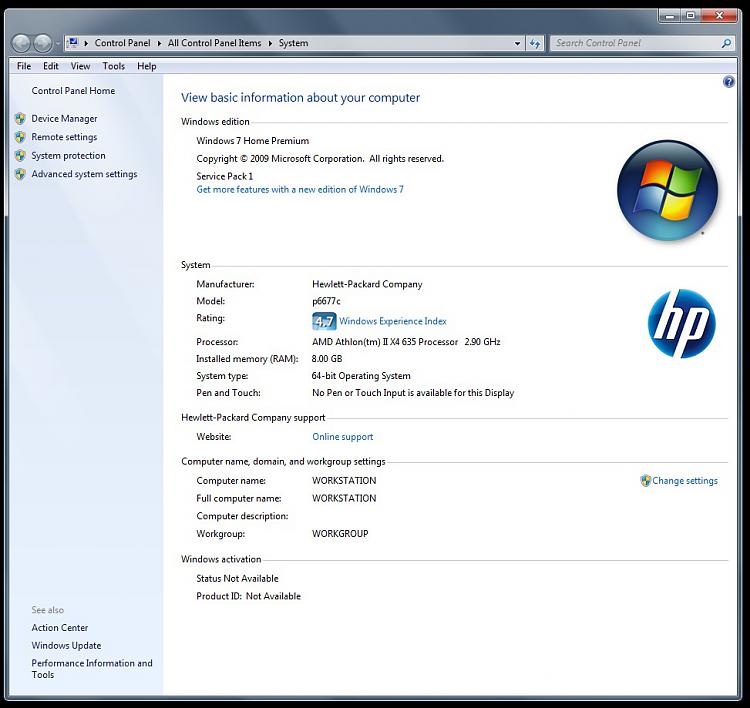Image resolution: width=750 pixels, height=708 pixels.
Task: Click shield icon beside Advanced system settings
Action: [20, 174]
